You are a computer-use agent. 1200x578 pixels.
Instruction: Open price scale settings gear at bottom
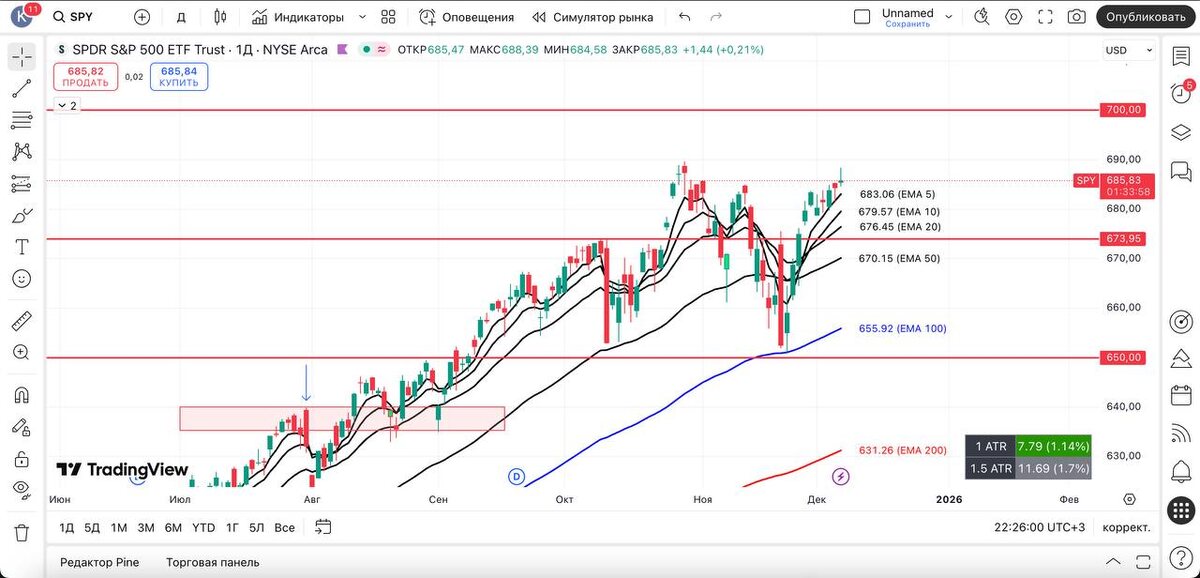tap(1129, 499)
